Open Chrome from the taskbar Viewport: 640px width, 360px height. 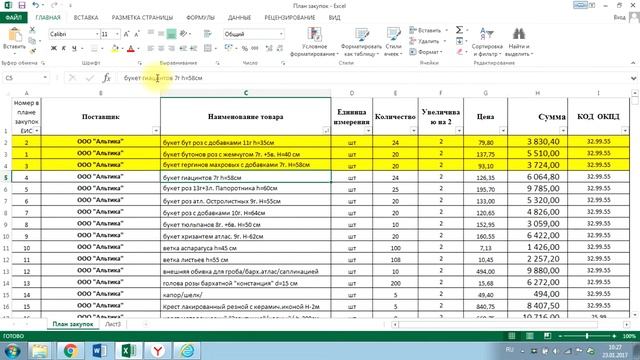pos(70,351)
